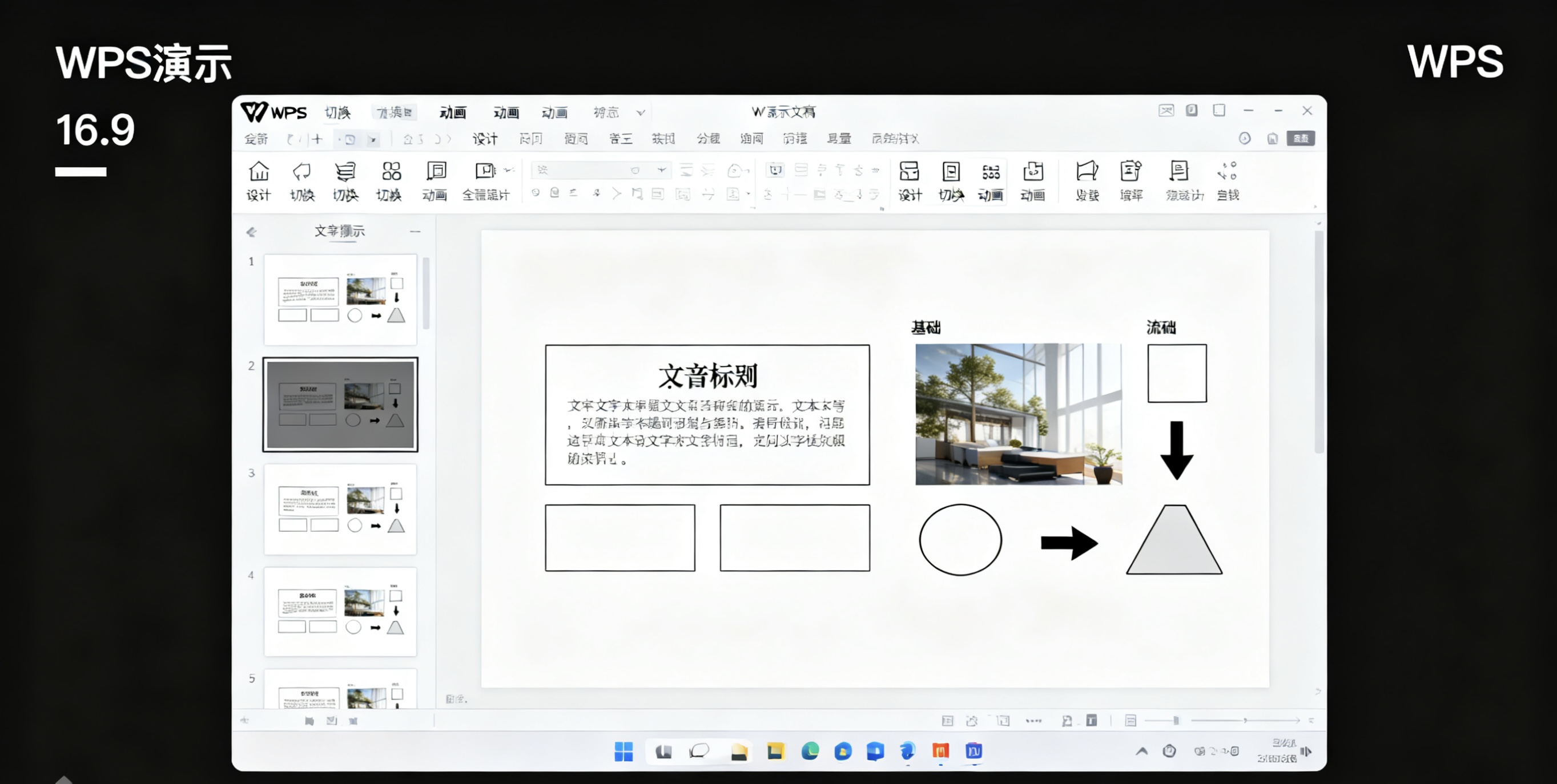
Task: Click the new slide plus icon in quick toolbar
Action: [x=317, y=138]
